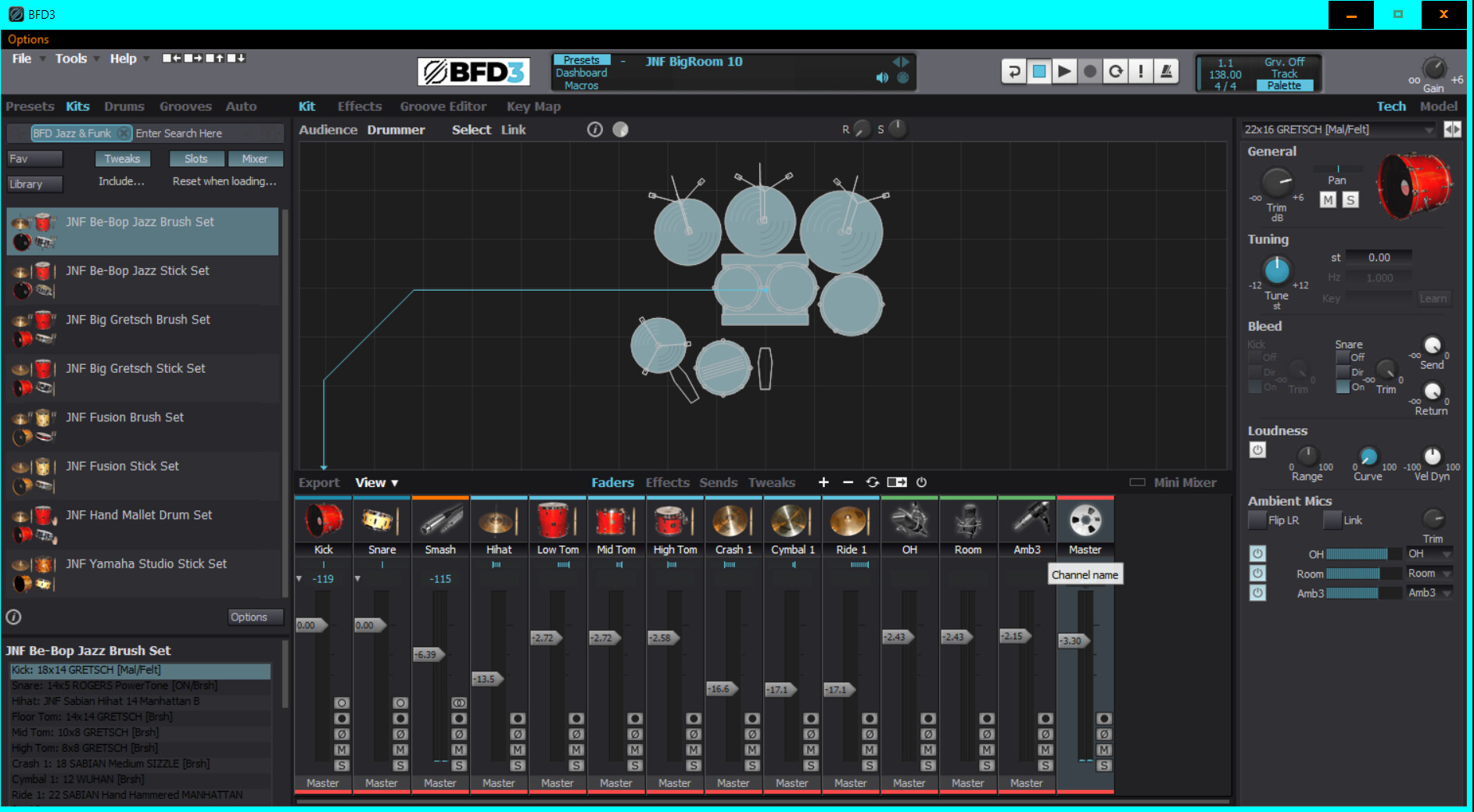The width and height of the screenshot is (1474, 812).
Task: Click the Play transport button
Action: (x=1064, y=72)
